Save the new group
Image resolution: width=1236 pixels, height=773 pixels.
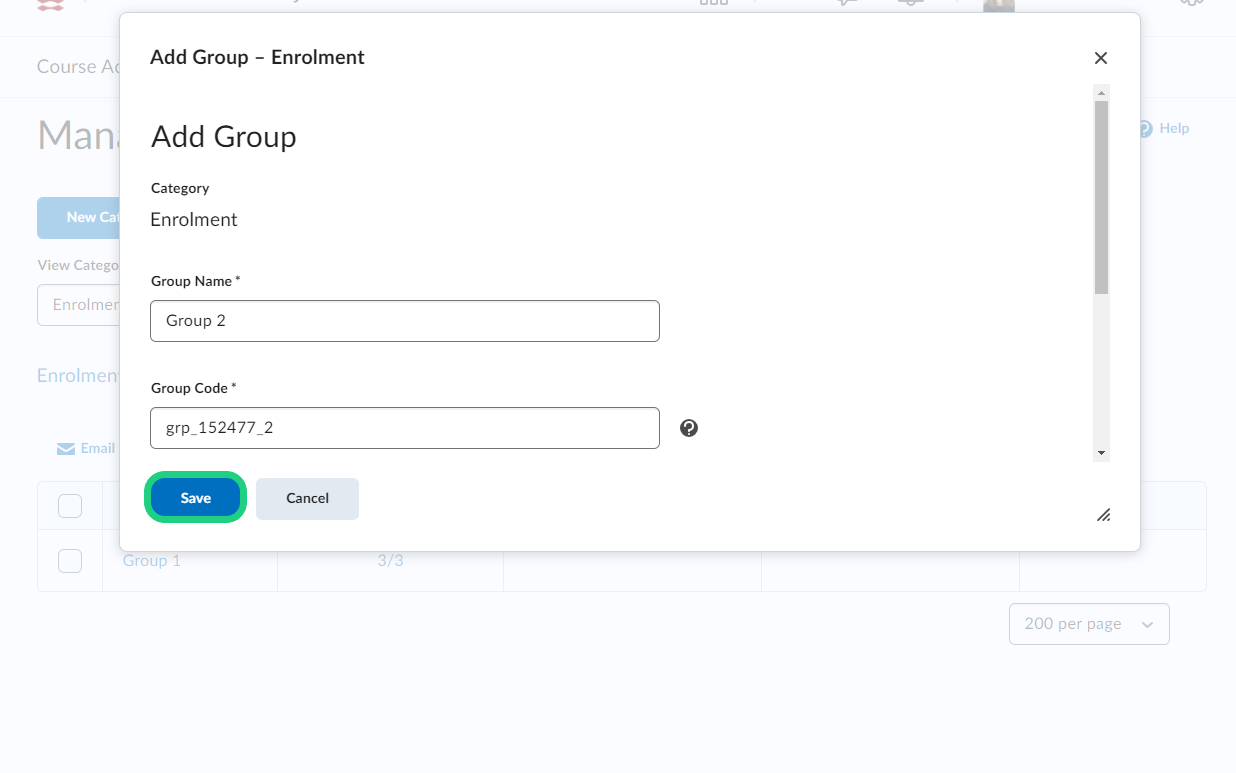pyautogui.click(x=196, y=498)
